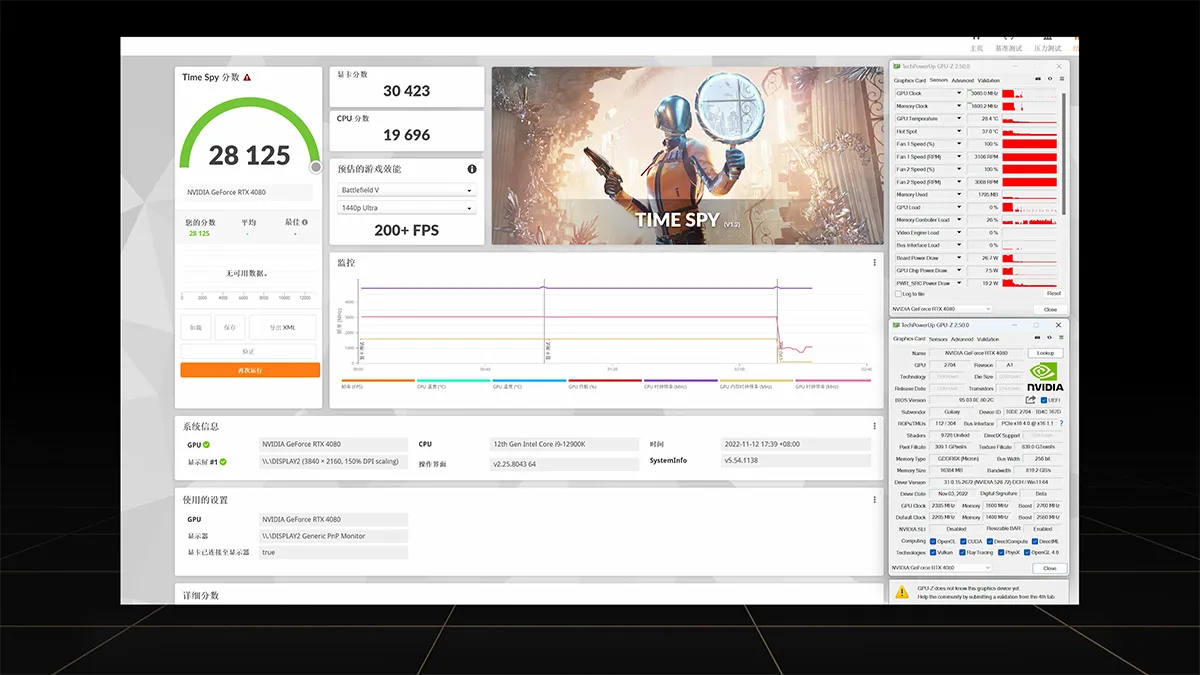The height and width of the screenshot is (675, 1200).
Task: Click the CPU score 19 696
Action: pos(406,135)
